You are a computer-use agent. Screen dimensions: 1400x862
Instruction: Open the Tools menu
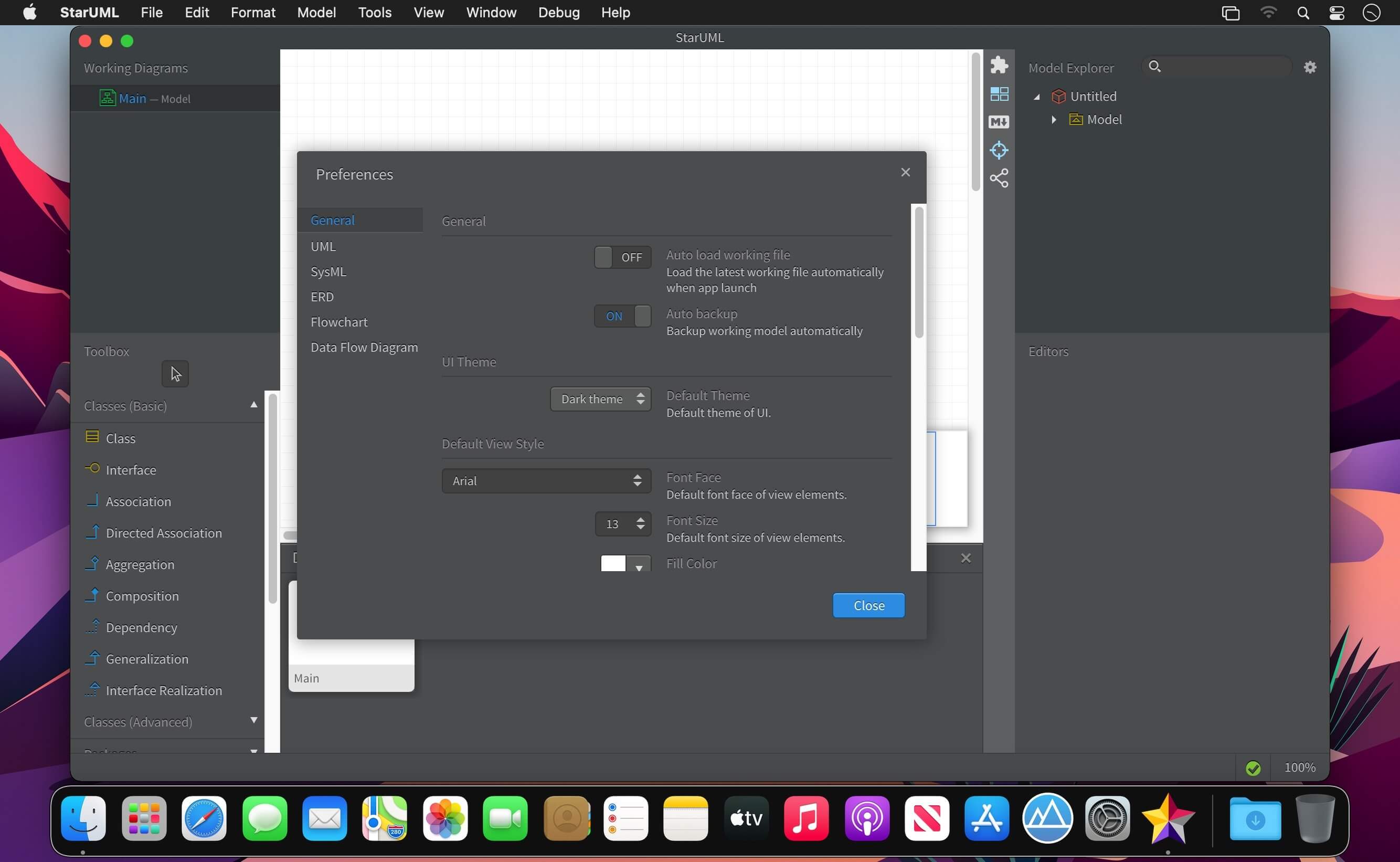point(374,13)
